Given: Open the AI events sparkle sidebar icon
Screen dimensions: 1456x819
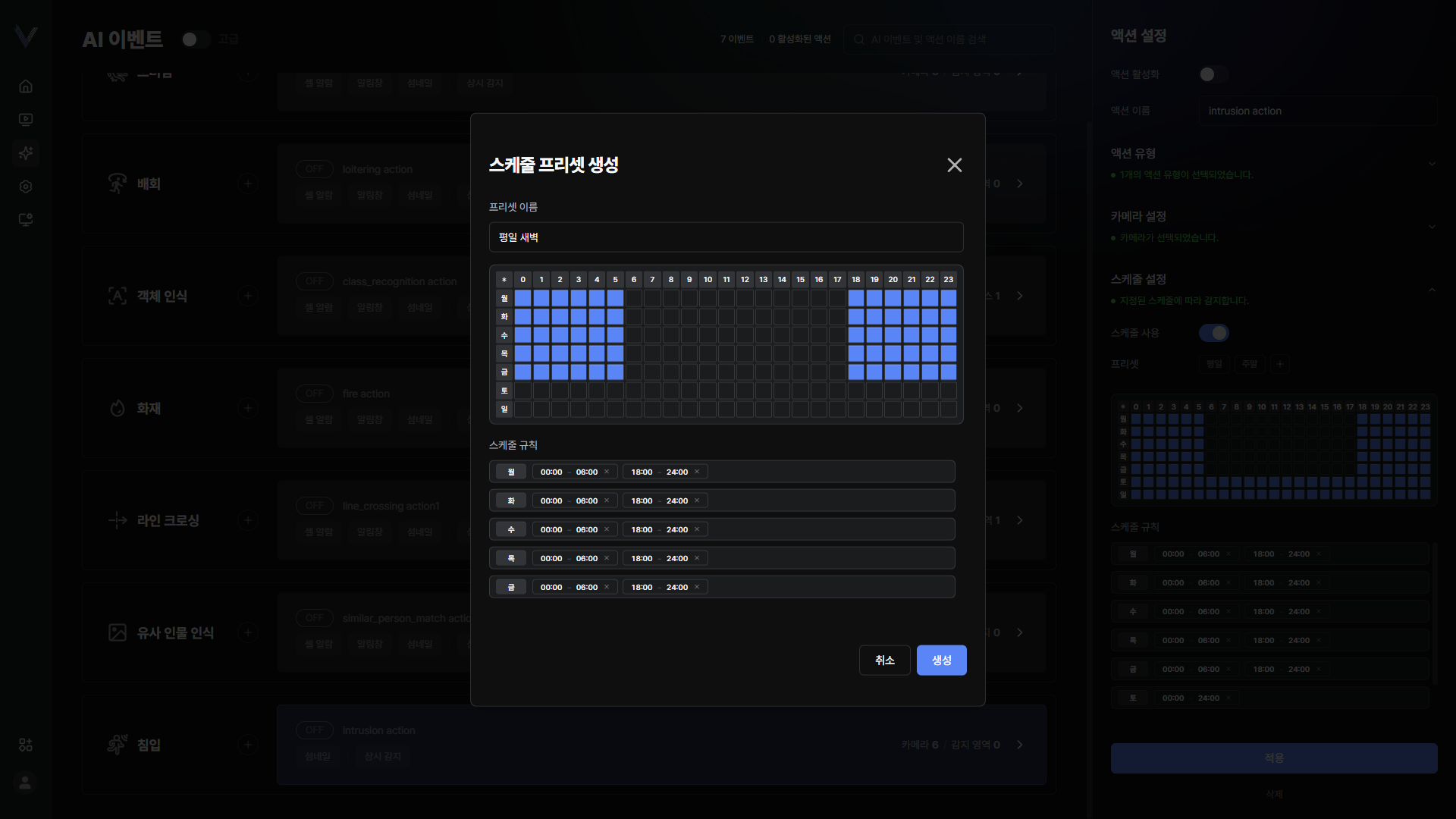Looking at the screenshot, I should point(26,153).
